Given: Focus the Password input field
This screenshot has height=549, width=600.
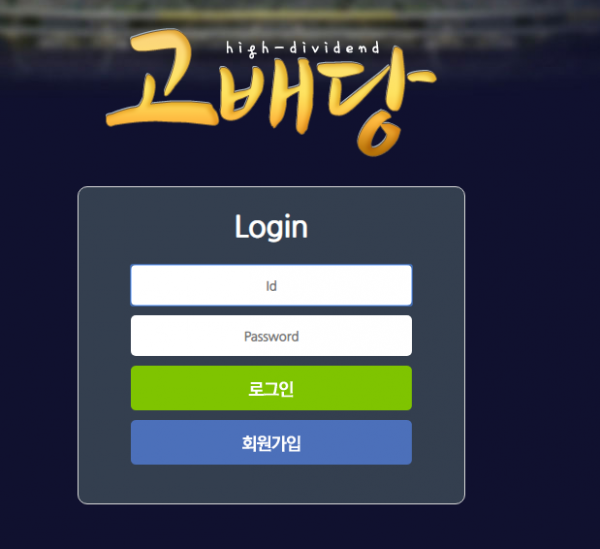Looking at the screenshot, I should [271, 336].
